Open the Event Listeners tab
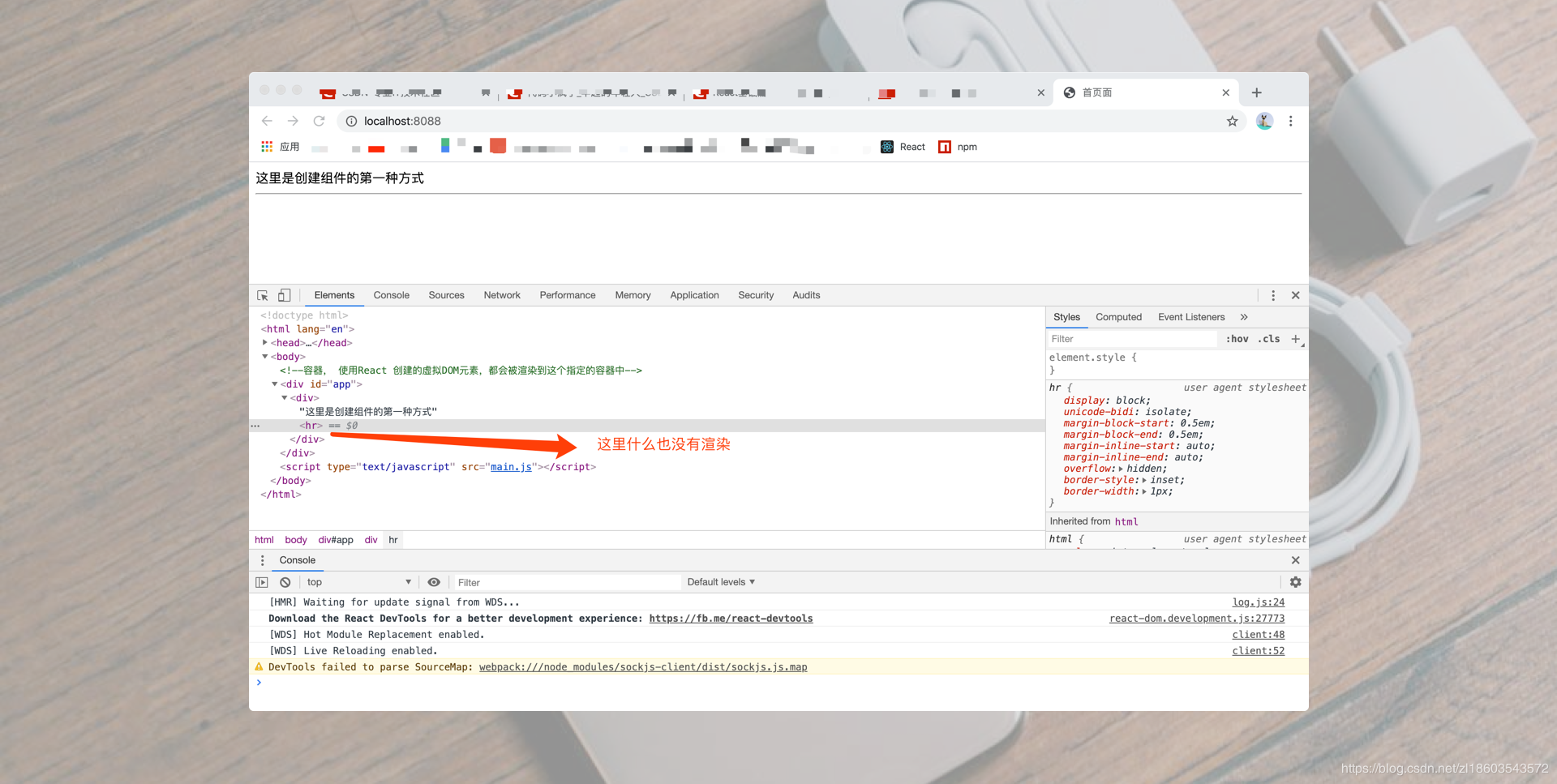1557x784 pixels. click(1191, 317)
